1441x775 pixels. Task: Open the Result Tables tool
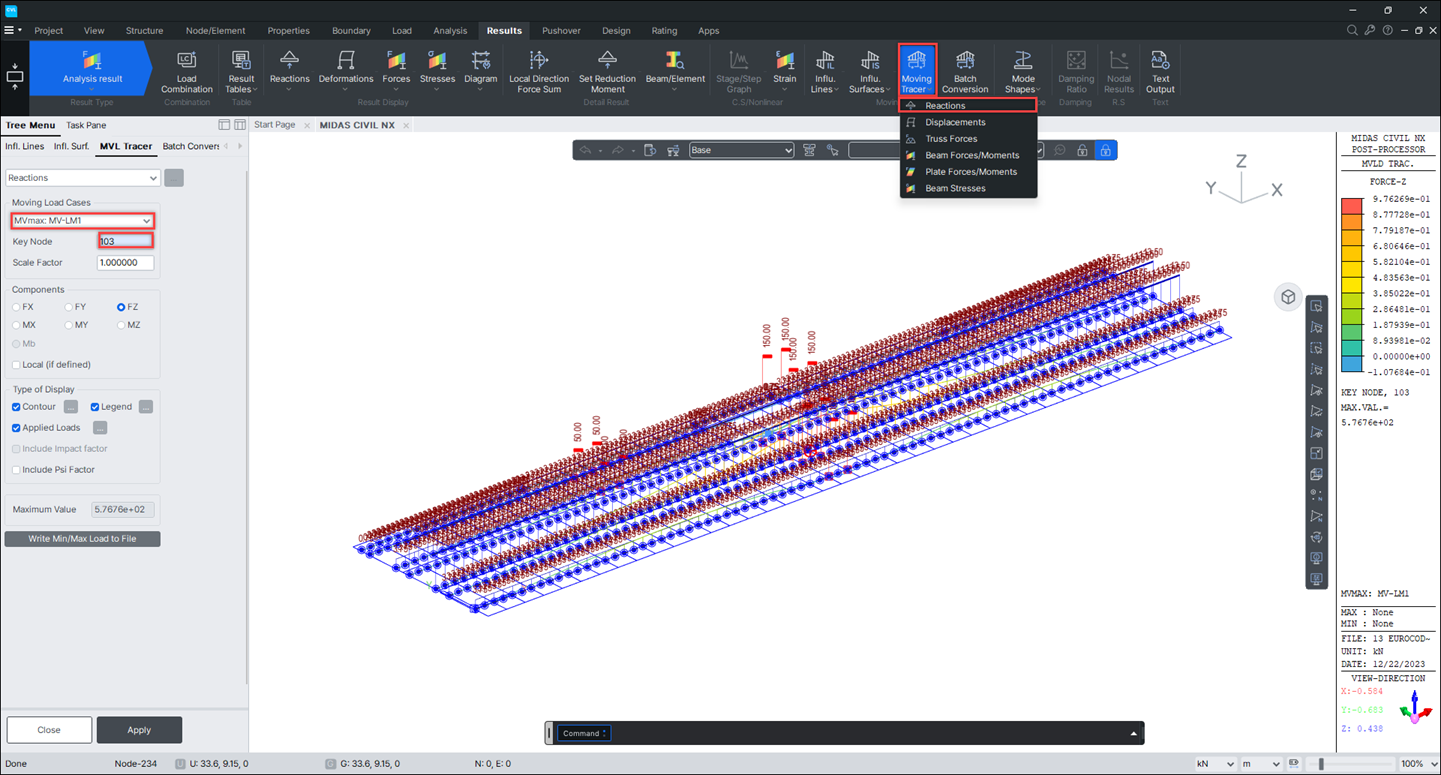tap(241, 72)
